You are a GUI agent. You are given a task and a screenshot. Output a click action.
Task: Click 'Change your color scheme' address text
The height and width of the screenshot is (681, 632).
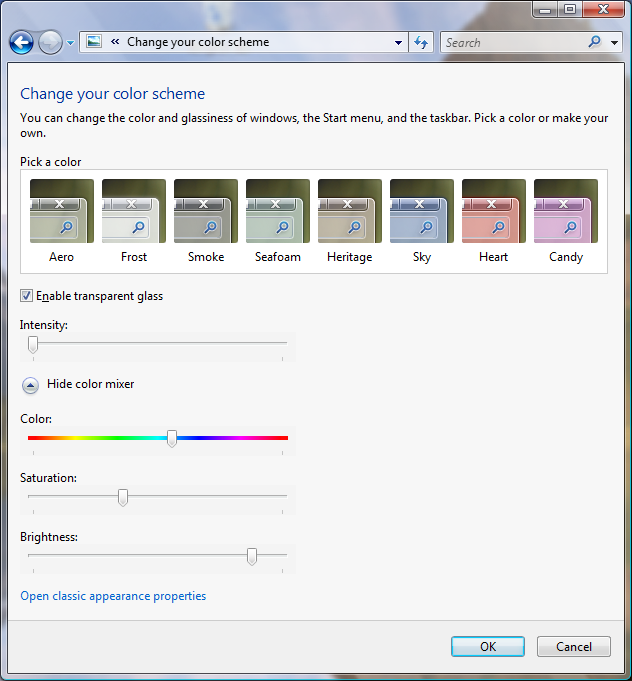click(x=198, y=42)
